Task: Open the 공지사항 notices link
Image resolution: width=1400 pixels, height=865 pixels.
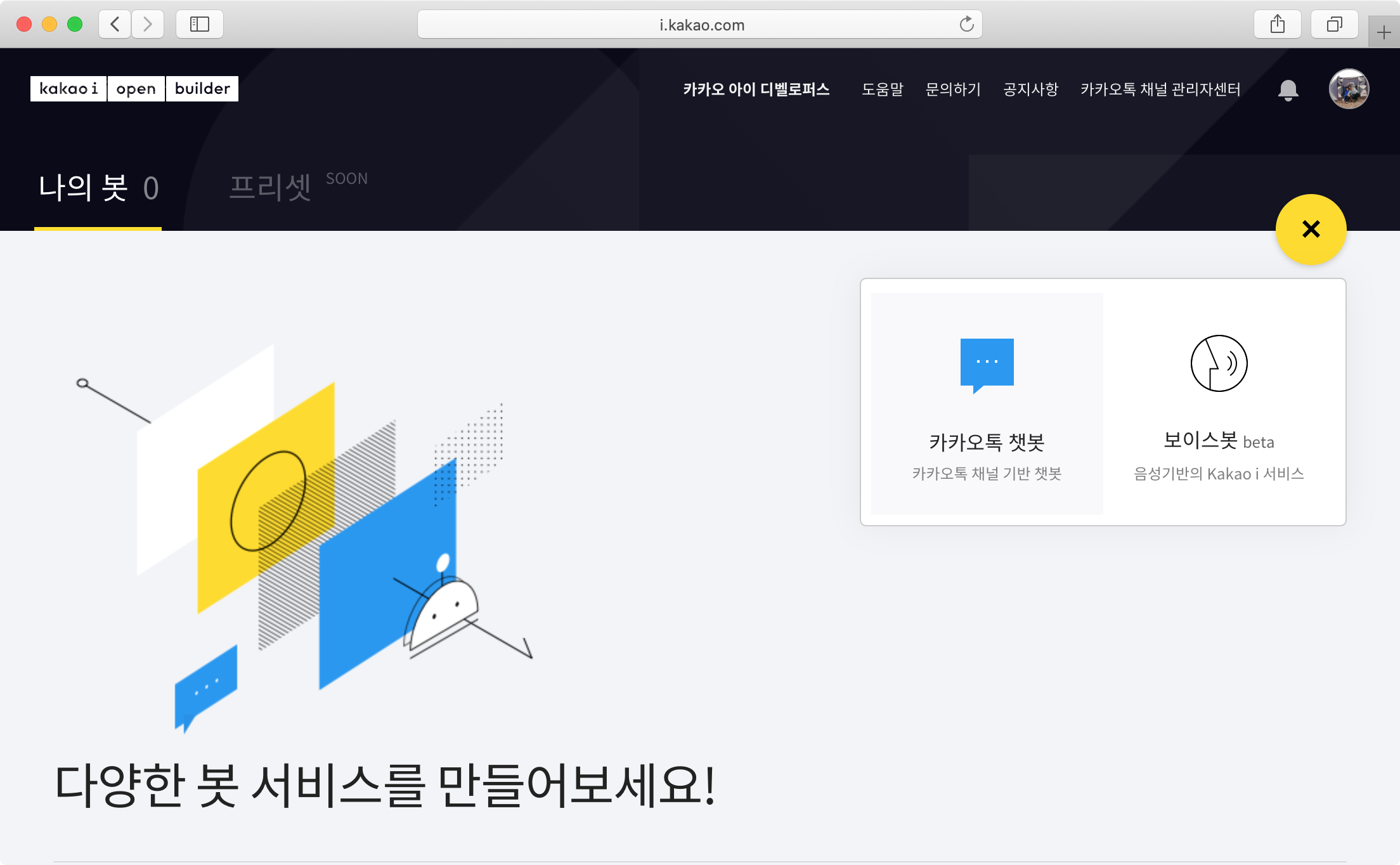Action: tap(1030, 89)
